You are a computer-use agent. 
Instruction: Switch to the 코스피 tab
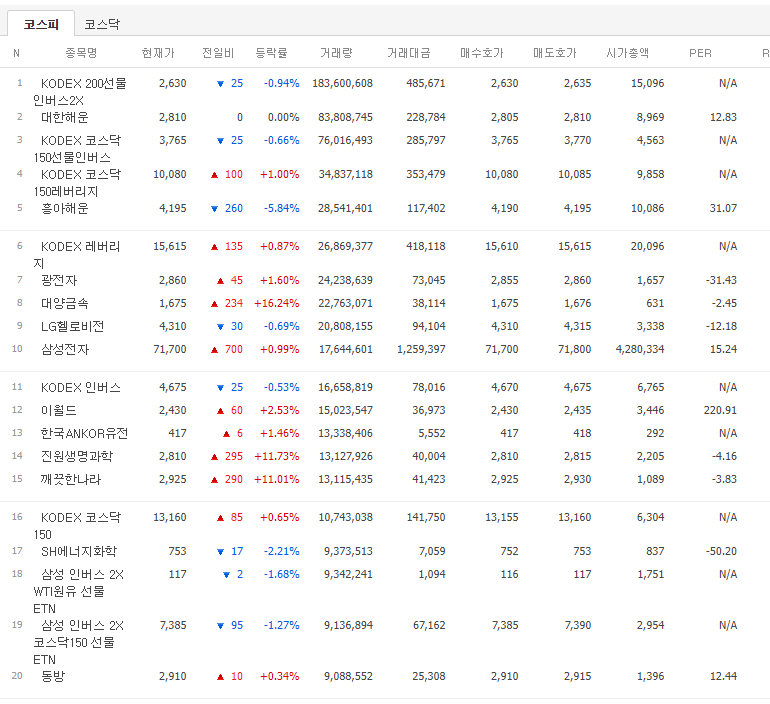[41, 24]
